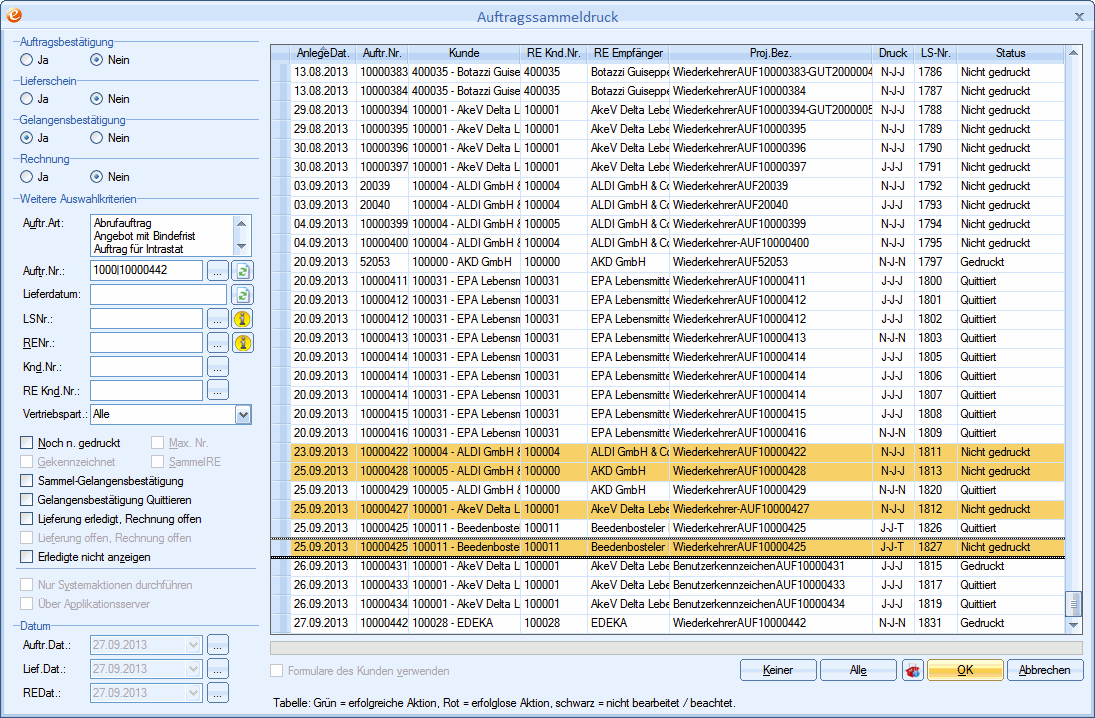Select Ja for Lieferschein

point(27,99)
